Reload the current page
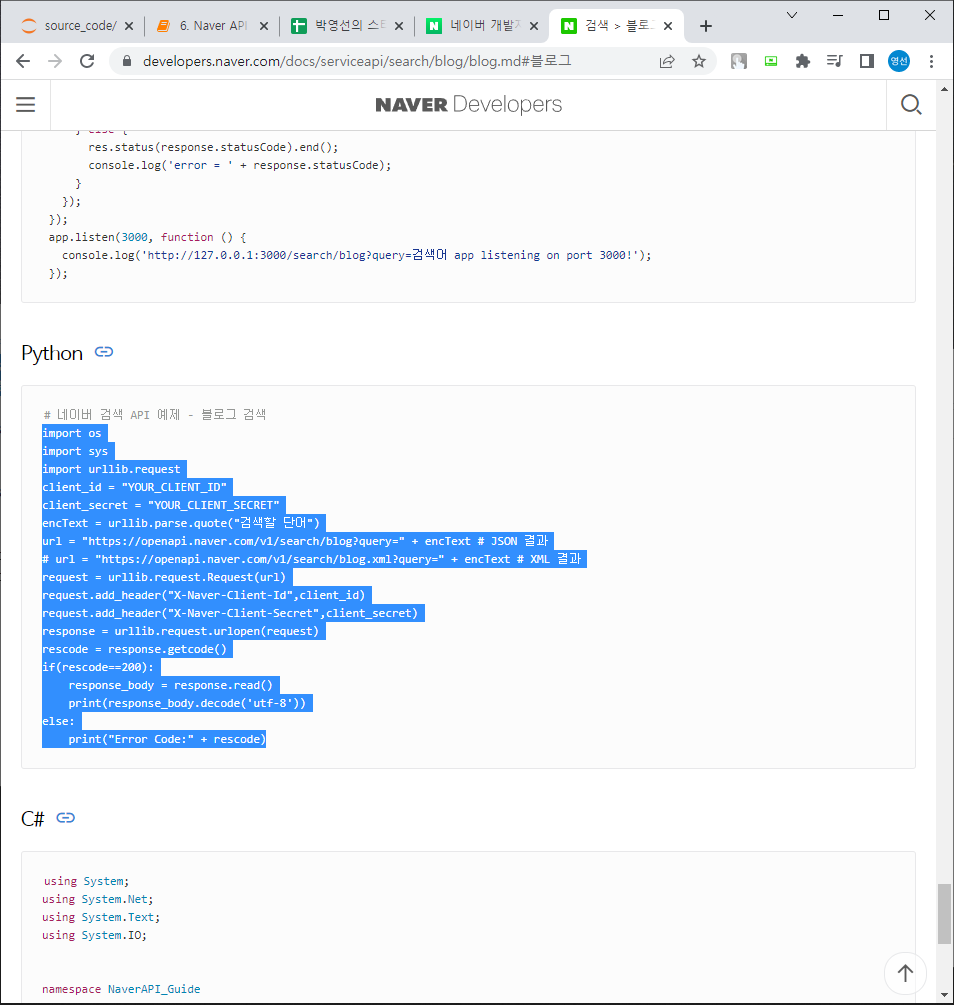Viewport: 954px width, 1005px height. [x=87, y=61]
